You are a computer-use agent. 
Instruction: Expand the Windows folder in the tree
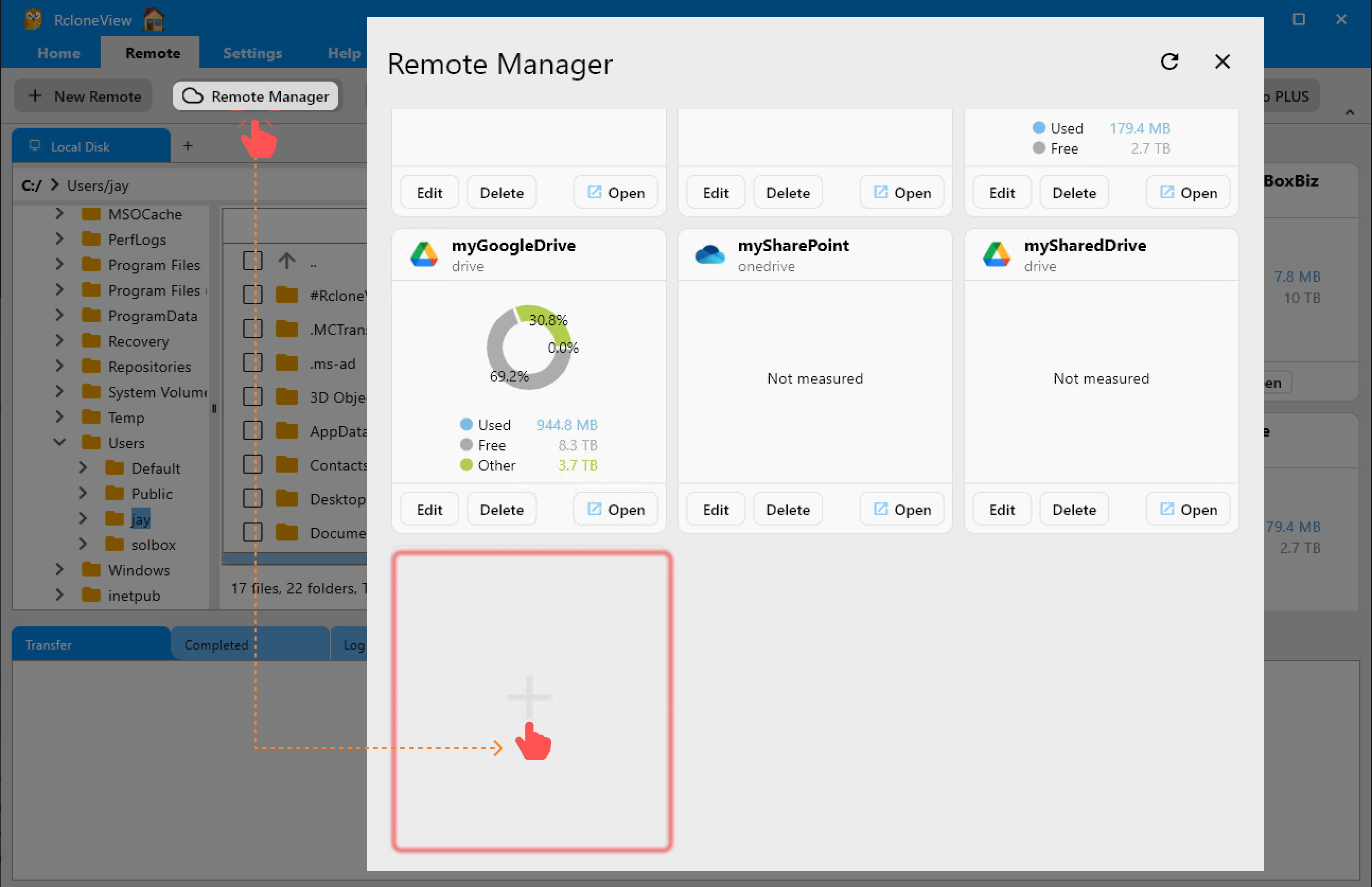pos(59,570)
